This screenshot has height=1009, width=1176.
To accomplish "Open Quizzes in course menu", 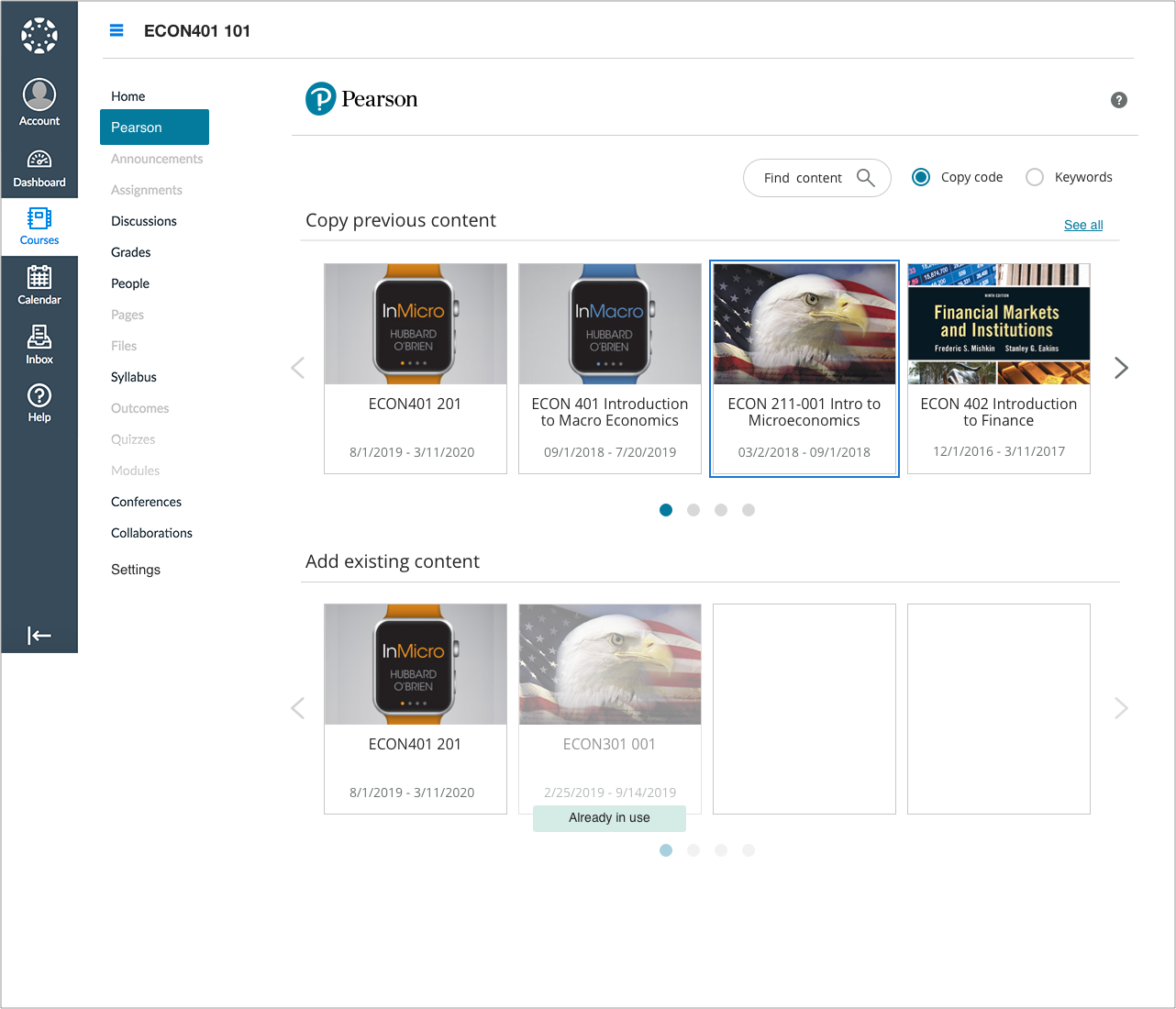I will [x=133, y=439].
